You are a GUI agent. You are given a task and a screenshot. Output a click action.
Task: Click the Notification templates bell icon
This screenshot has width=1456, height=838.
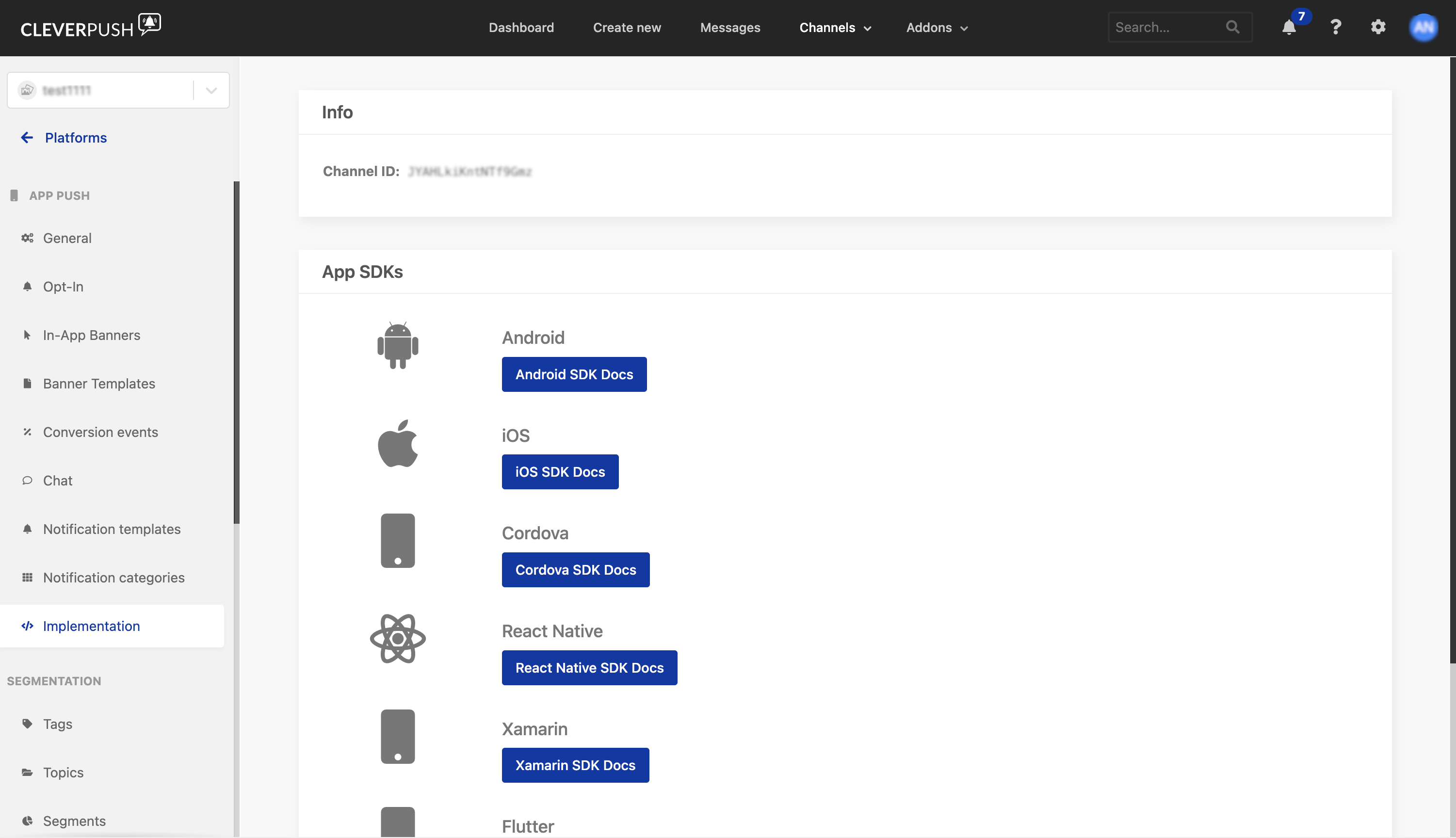click(x=27, y=528)
